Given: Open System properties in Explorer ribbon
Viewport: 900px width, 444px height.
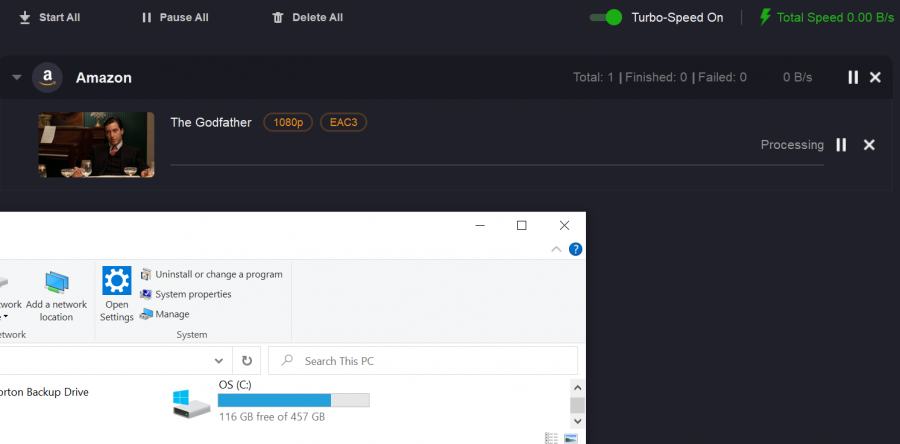Looking at the screenshot, I should click(x=186, y=294).
